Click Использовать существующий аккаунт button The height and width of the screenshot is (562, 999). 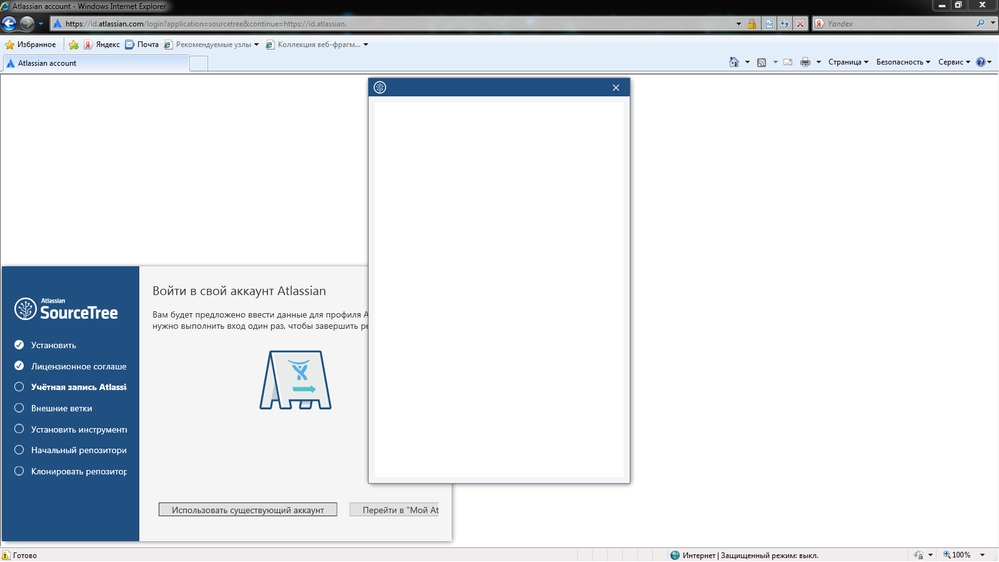click(x=248, y=510)
